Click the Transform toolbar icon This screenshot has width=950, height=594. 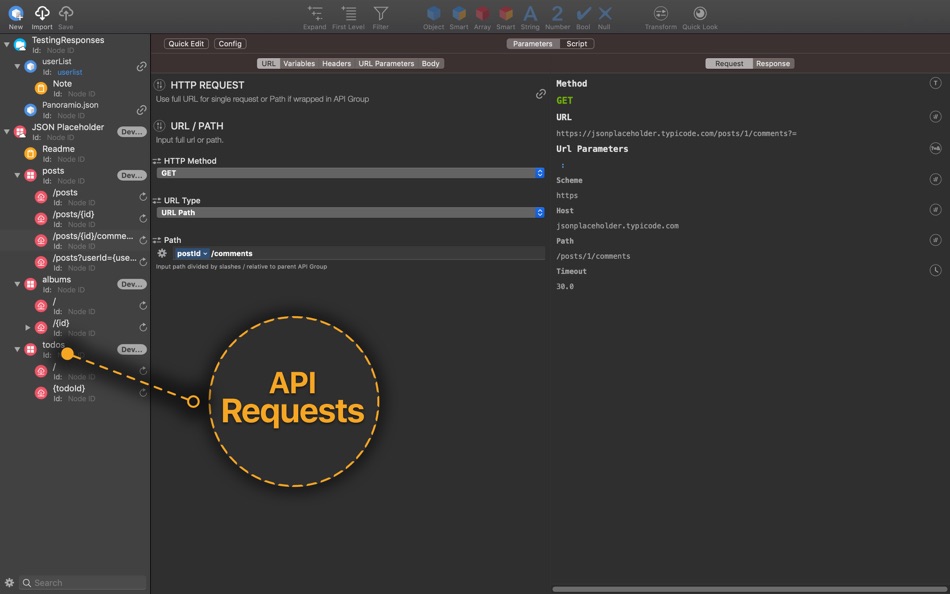coord(660,13)
